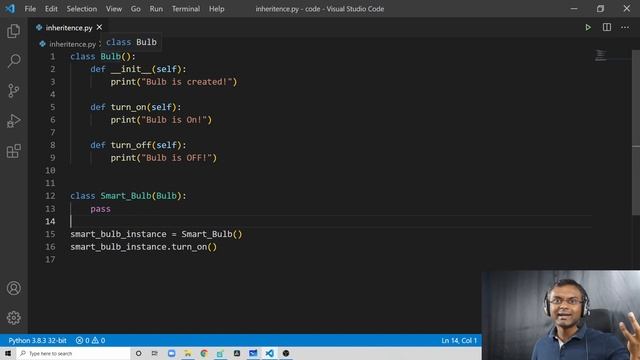Open Chrome from the taskbar
640x360 pixels.
(204, 353)
